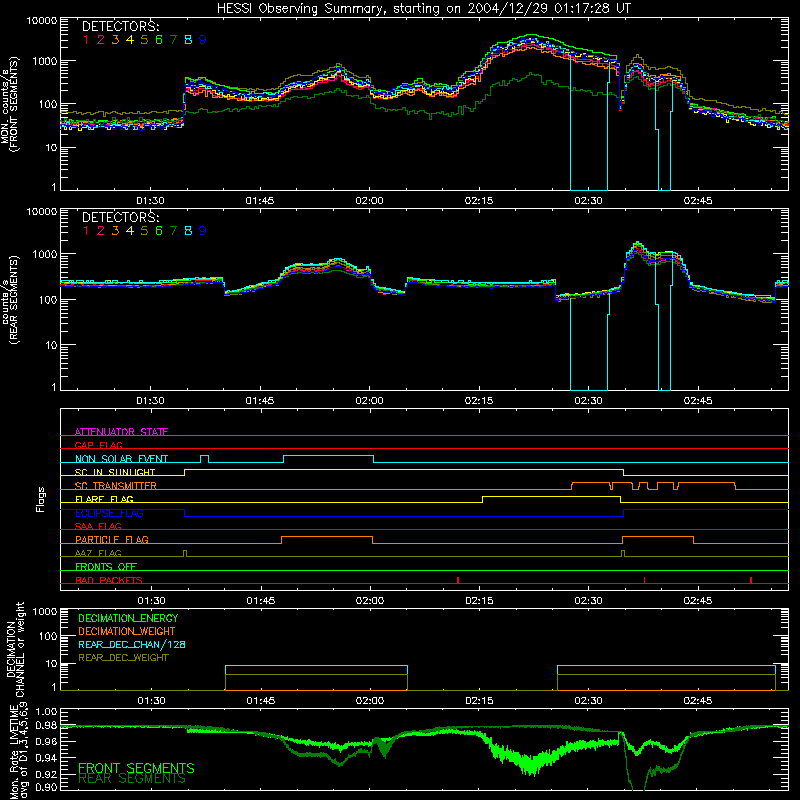Viewport: 800px width, 800px height.
Task: Select the ATTENUATOR_STATE flag label
Action: [121, 432]
